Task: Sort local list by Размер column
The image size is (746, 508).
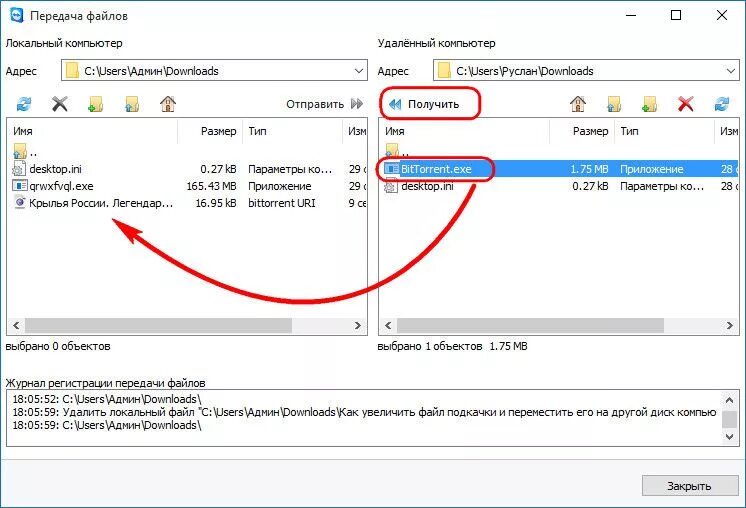Action: point(210,131)
